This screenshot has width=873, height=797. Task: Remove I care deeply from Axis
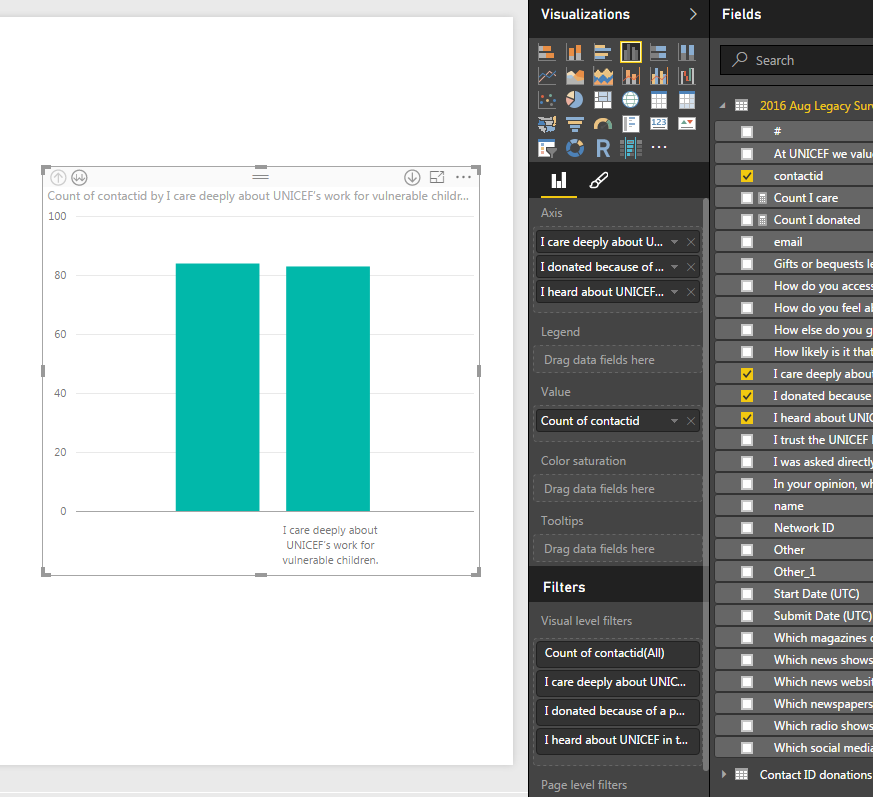point(691,242)
